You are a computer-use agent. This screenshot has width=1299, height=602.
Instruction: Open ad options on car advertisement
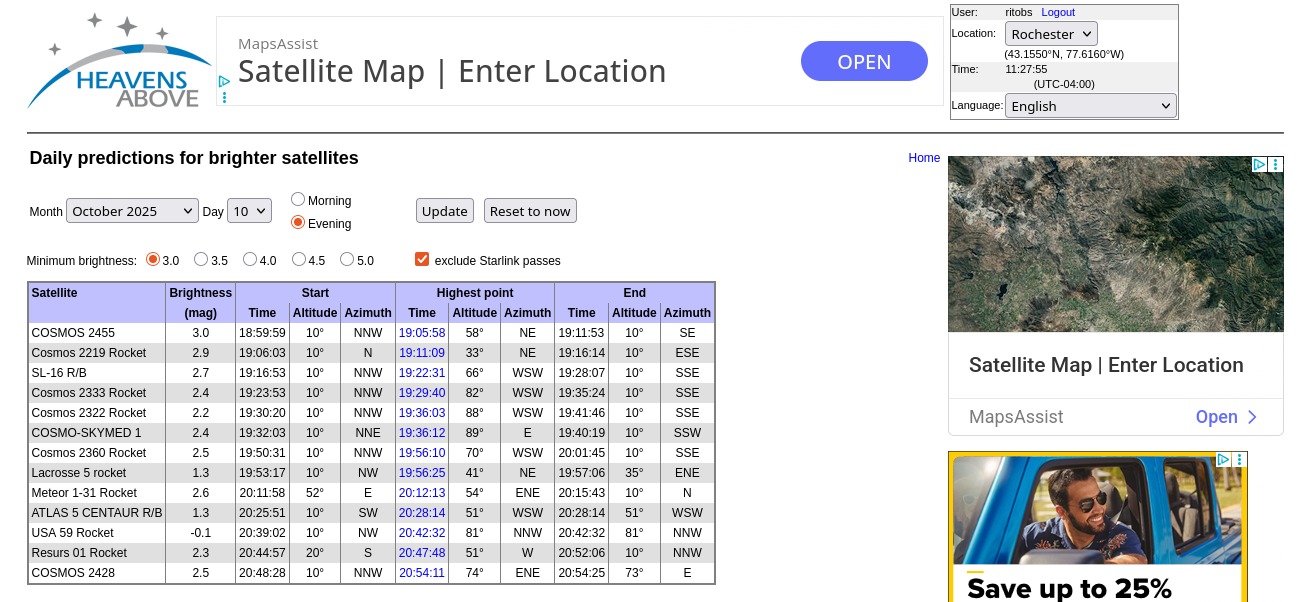tap(1239, 460)
